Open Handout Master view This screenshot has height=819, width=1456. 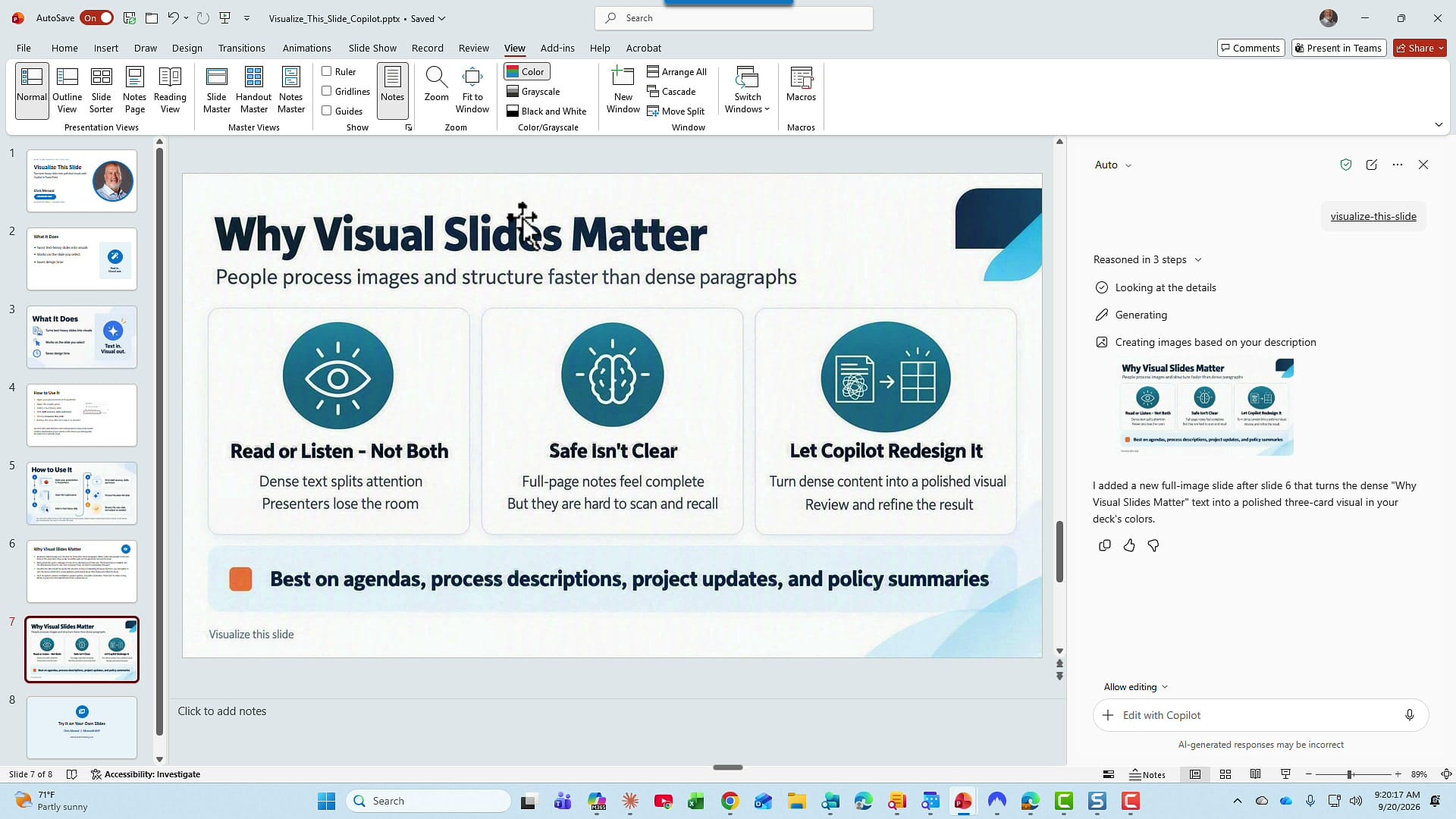253,90
